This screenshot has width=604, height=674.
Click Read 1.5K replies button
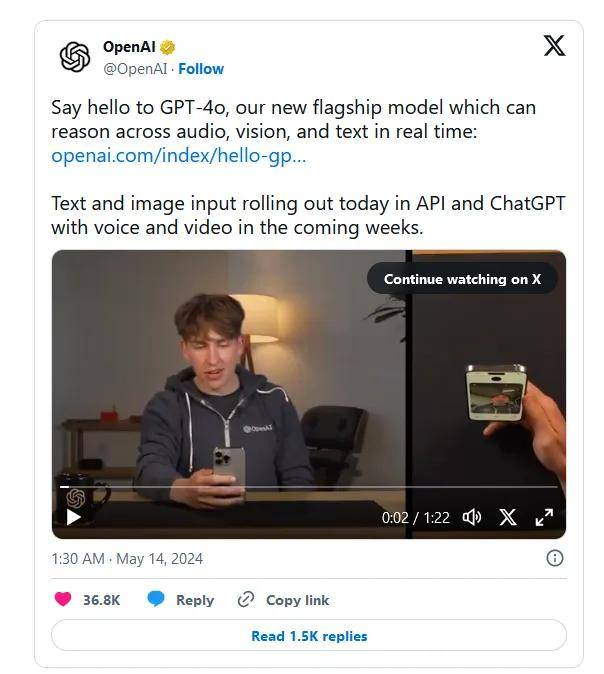pyautogui.click(x=309, y=636)
